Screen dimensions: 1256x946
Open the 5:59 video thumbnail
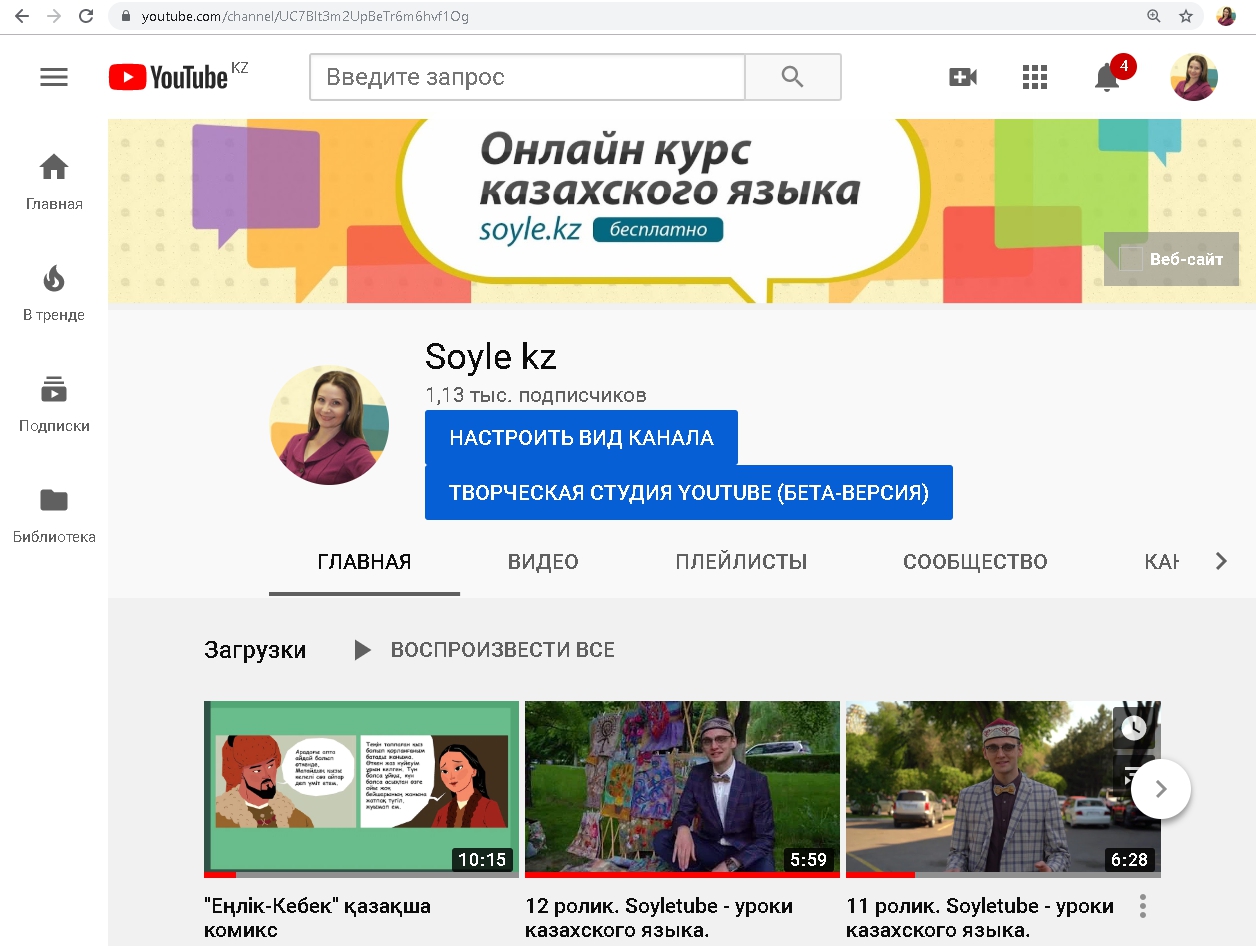[682, 789]
